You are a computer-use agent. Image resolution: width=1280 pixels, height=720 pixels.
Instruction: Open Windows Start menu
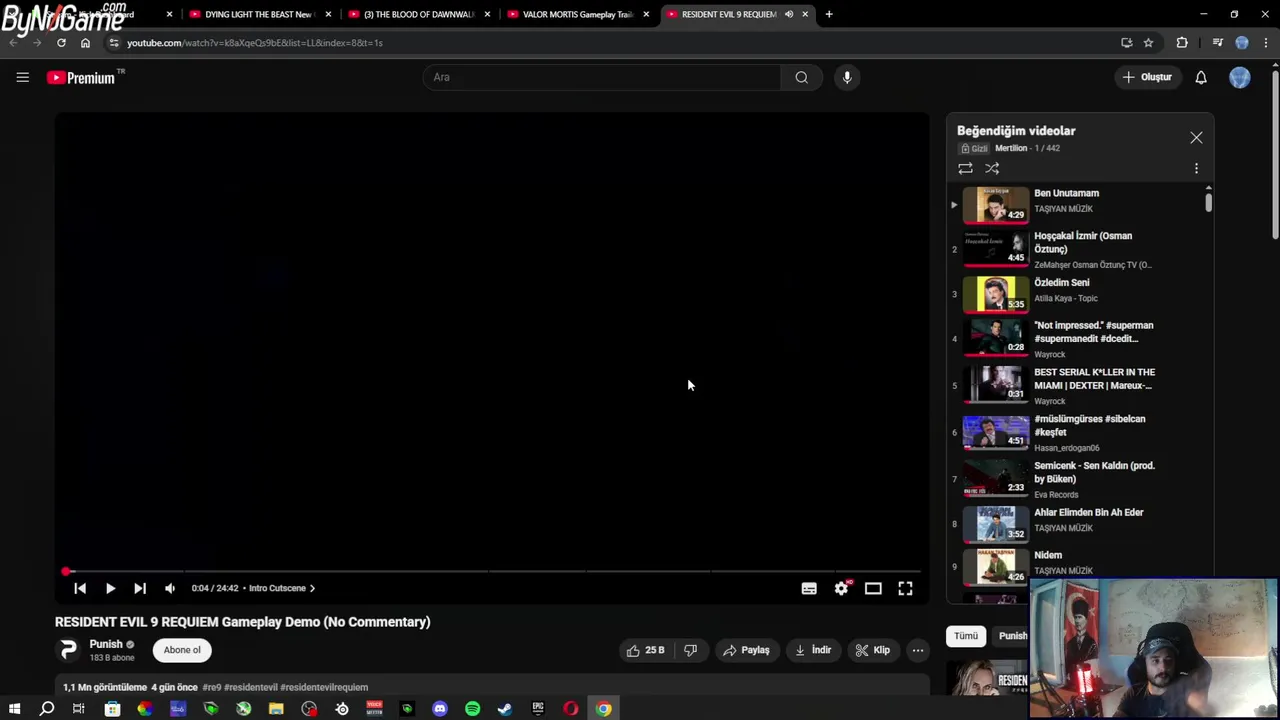click(x=14, y=709)
